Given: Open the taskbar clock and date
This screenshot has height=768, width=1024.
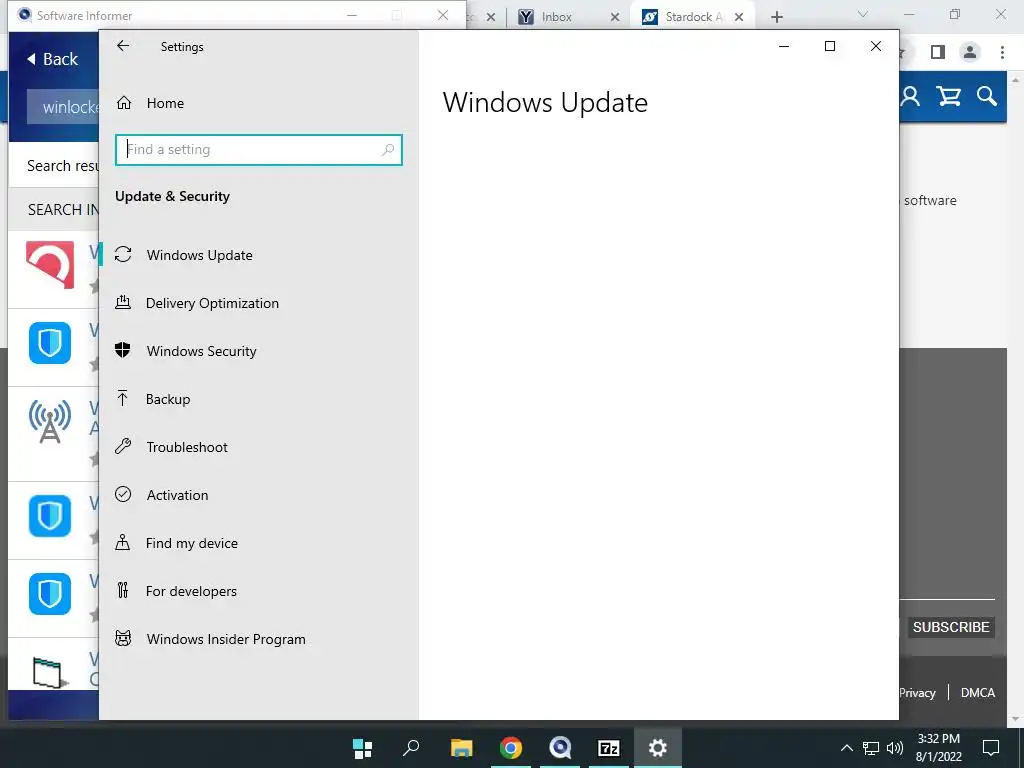Looking at the screenshot, I should click(938, 748).
